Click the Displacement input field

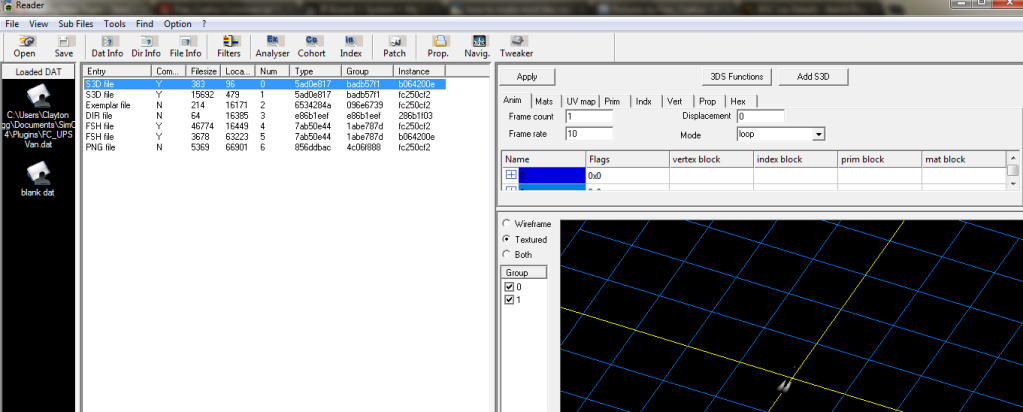click(x=760, y=116)
